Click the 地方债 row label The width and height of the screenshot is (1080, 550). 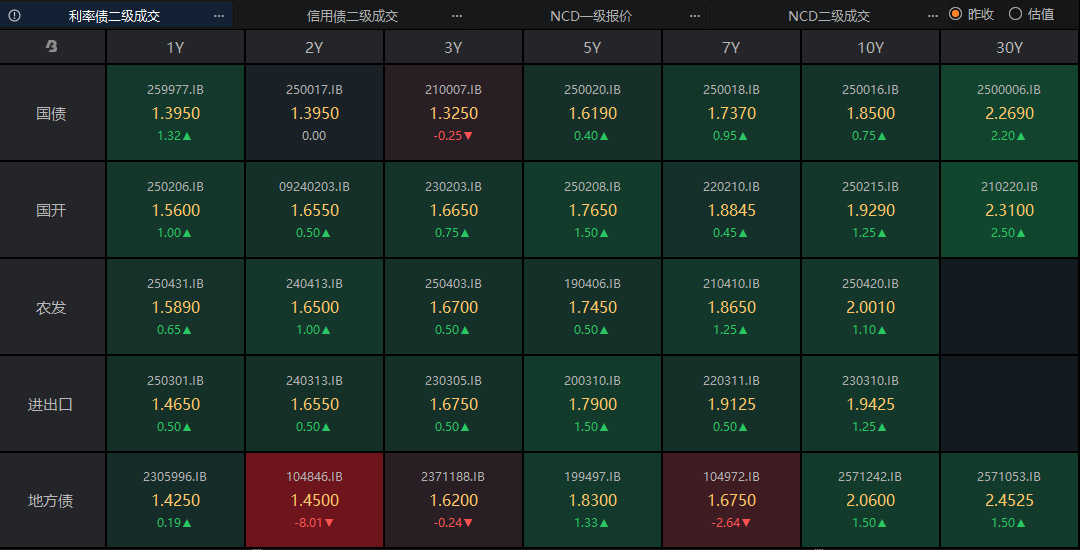click(x=52, y=501)
